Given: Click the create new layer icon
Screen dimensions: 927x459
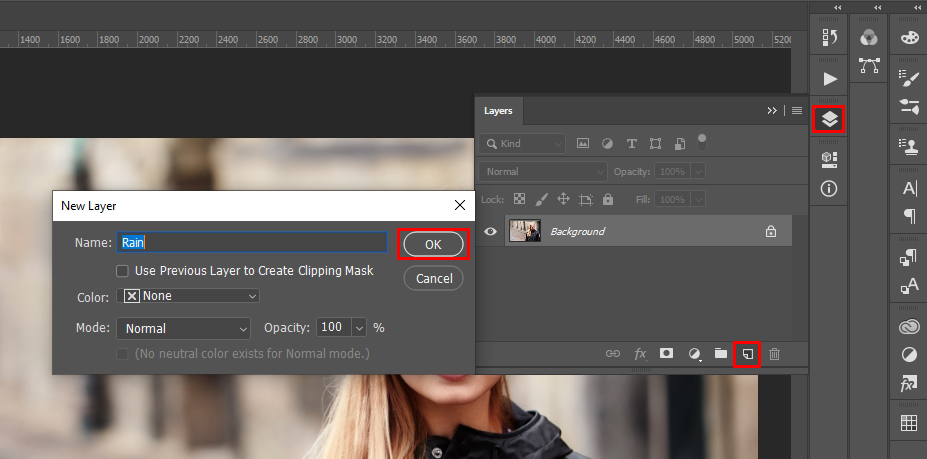Looking at the screenshot, I should pos(746,354).
